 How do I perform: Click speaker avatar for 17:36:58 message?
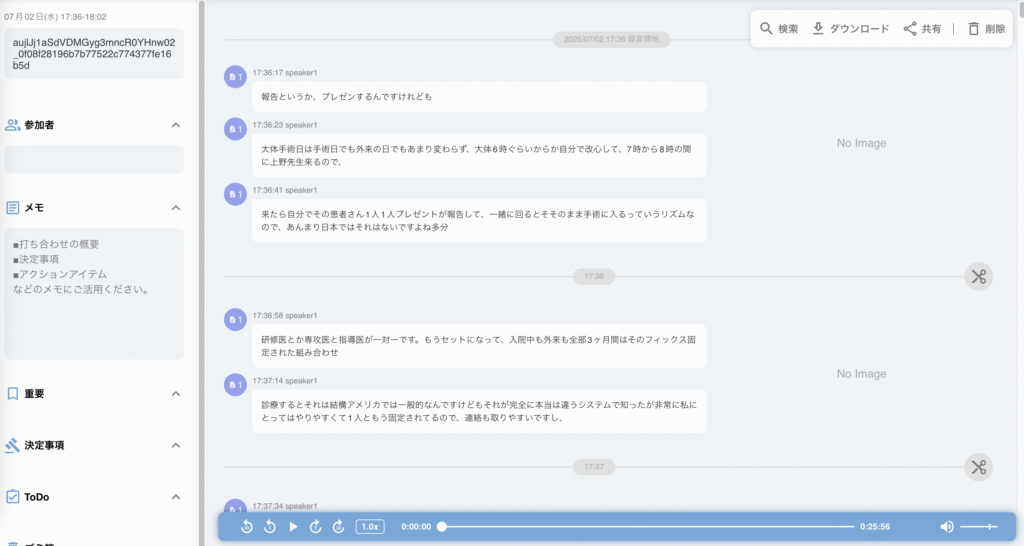point(235,319)
